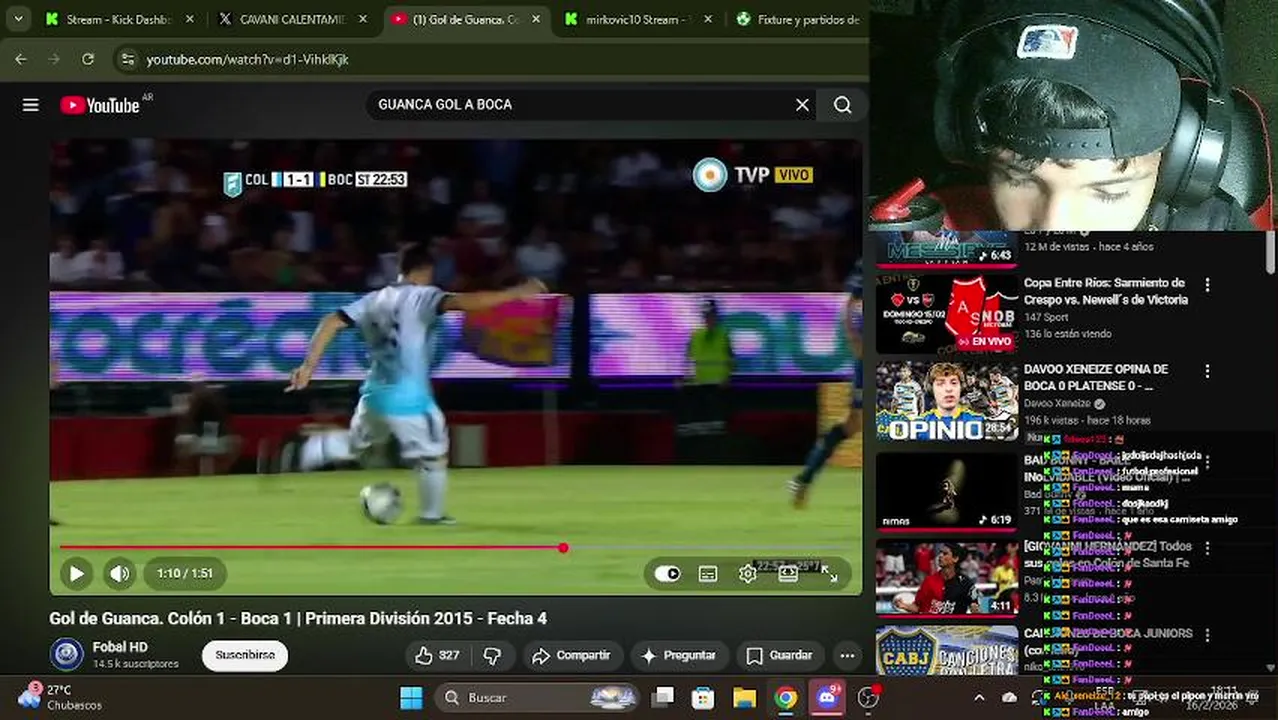This screenshot has height=720, width=1278.
Task: Open the Windows Start menu
Action: point(411,697)
